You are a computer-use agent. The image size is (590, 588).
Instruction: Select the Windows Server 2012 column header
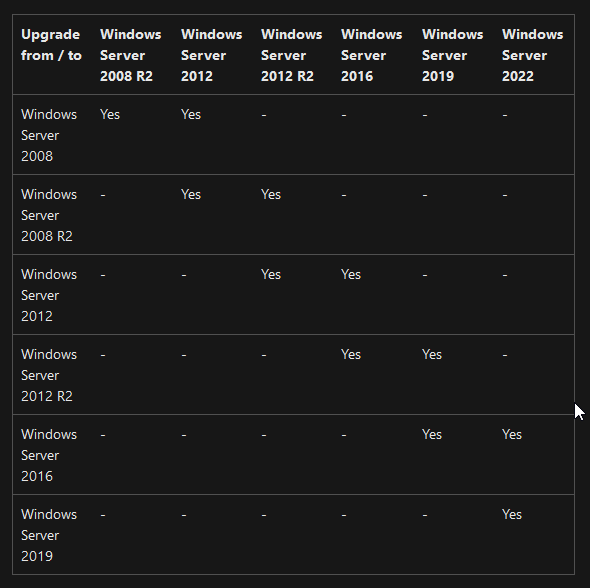point(211,55)
